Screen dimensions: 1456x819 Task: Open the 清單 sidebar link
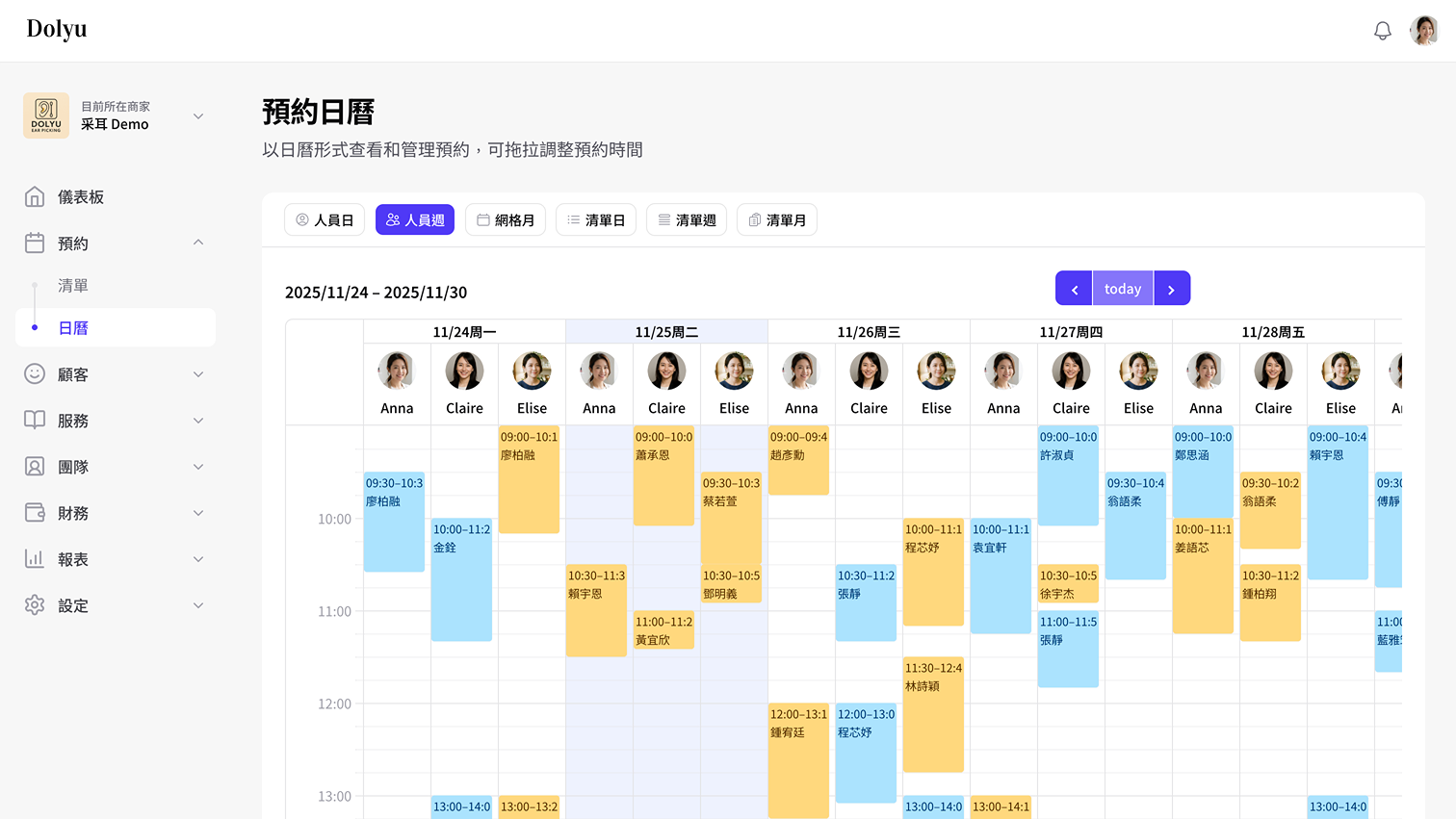click(x=73, y=286)
